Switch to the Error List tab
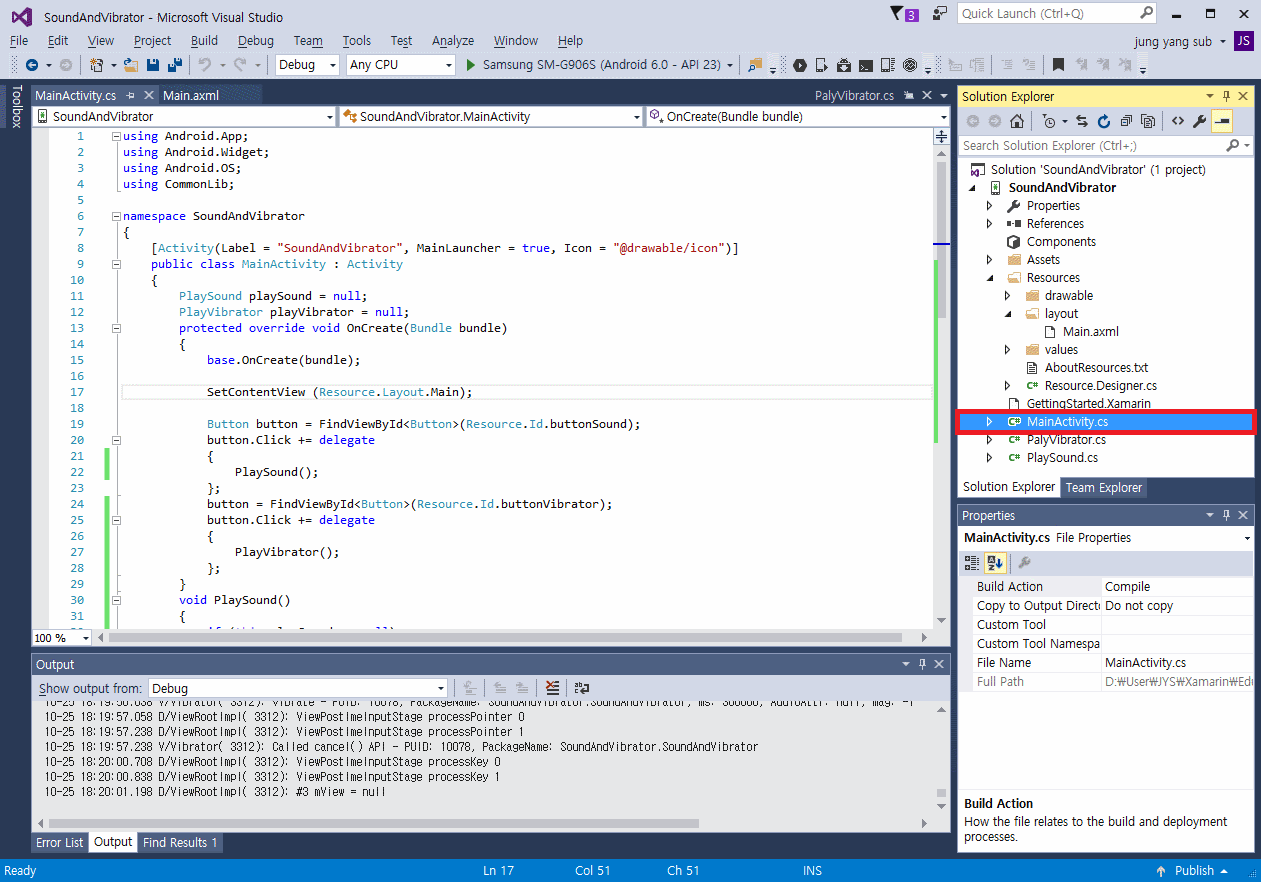 click(60, 843)
